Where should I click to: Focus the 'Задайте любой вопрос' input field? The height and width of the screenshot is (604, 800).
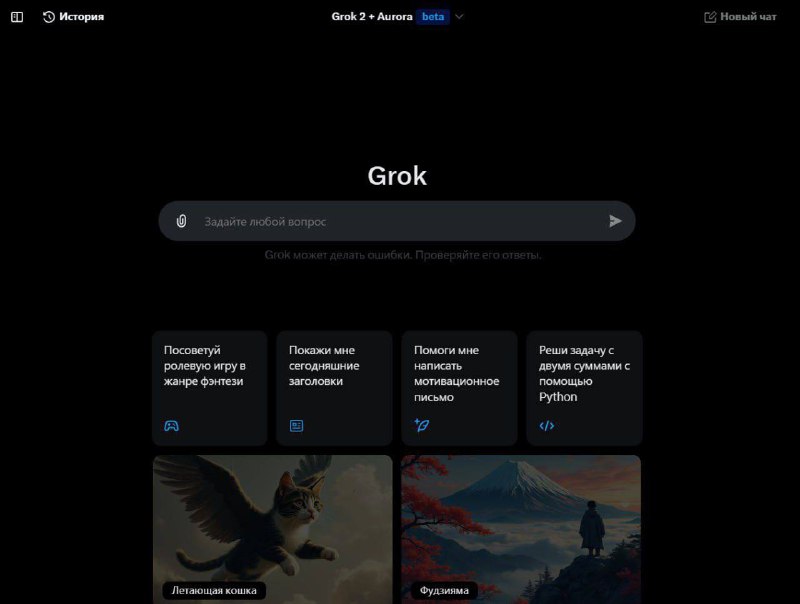pyautogui.click(x=397, y=221)
